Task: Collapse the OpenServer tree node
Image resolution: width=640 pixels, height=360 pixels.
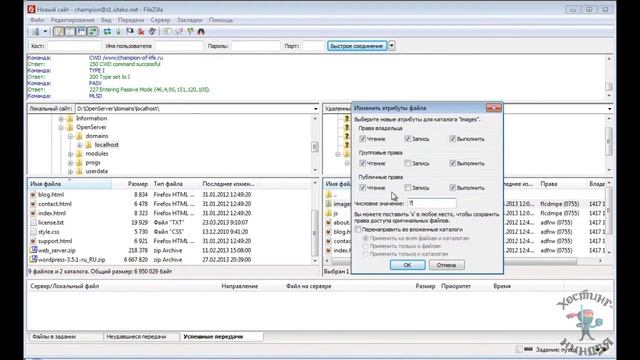Action: pyautogui.click(x=61, y=128)
